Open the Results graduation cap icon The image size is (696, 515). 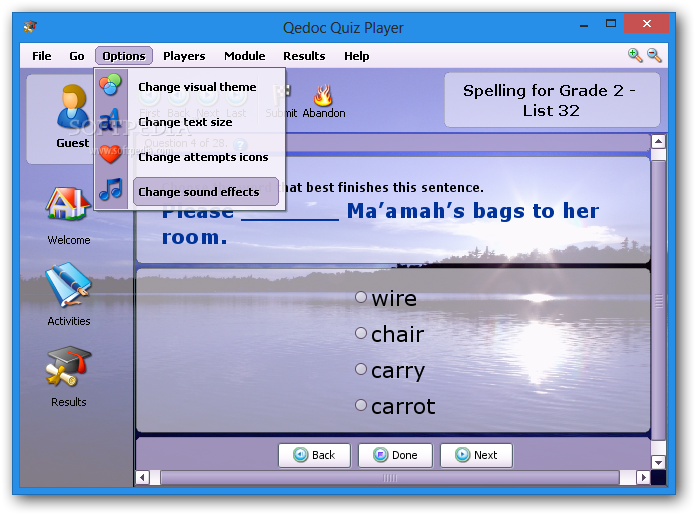[69, 367]
